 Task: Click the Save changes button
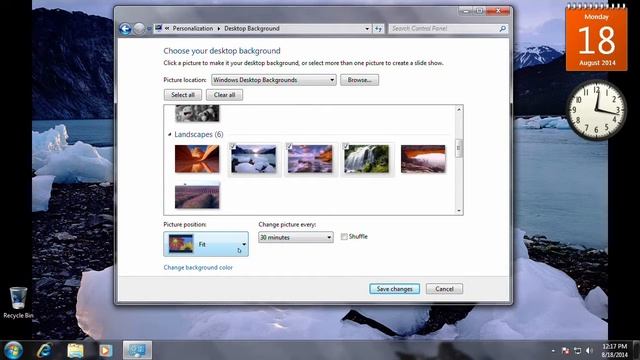pos(394,289)
